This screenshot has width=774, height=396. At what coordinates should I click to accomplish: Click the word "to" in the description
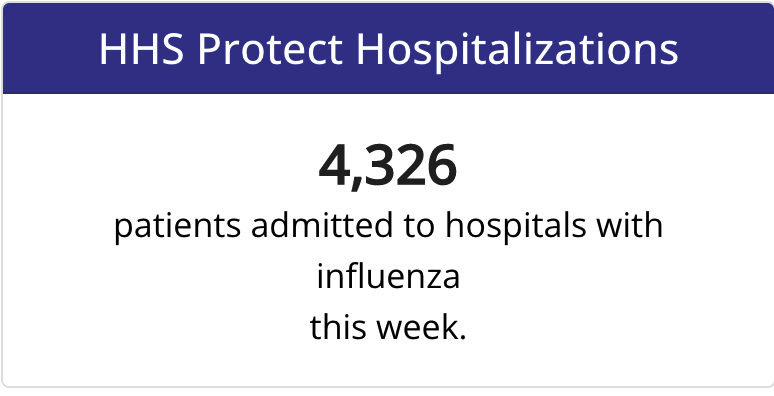point(419,227)
